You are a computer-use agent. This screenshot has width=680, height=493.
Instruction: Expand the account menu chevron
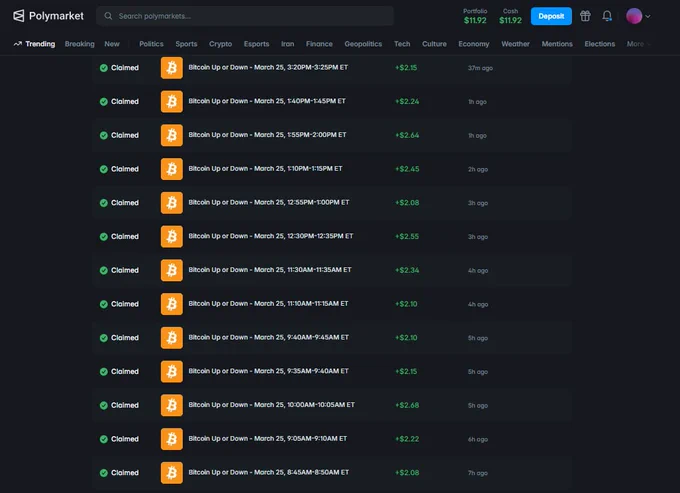click(648, 16)
